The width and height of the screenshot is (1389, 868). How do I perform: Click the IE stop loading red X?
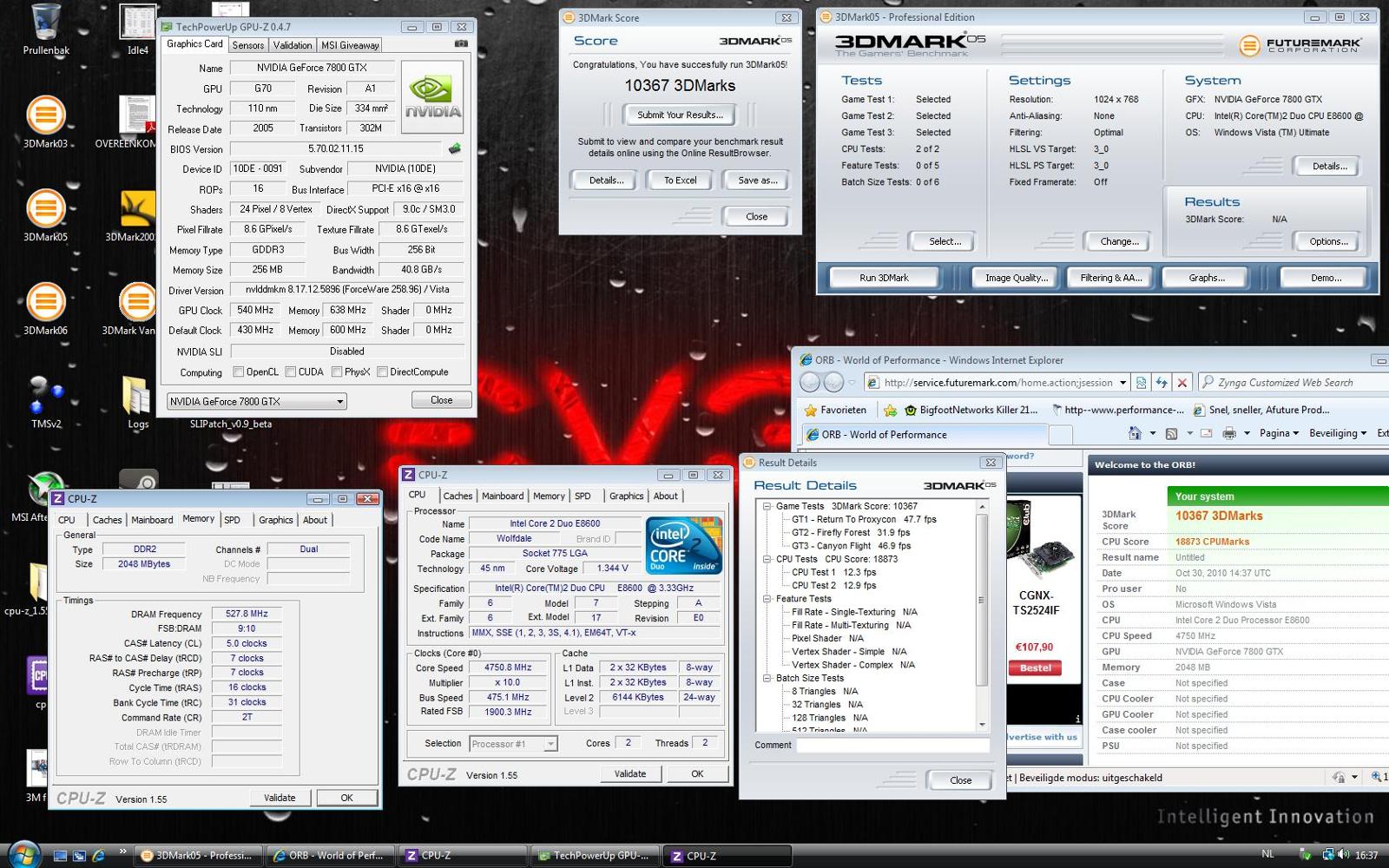1182,383
